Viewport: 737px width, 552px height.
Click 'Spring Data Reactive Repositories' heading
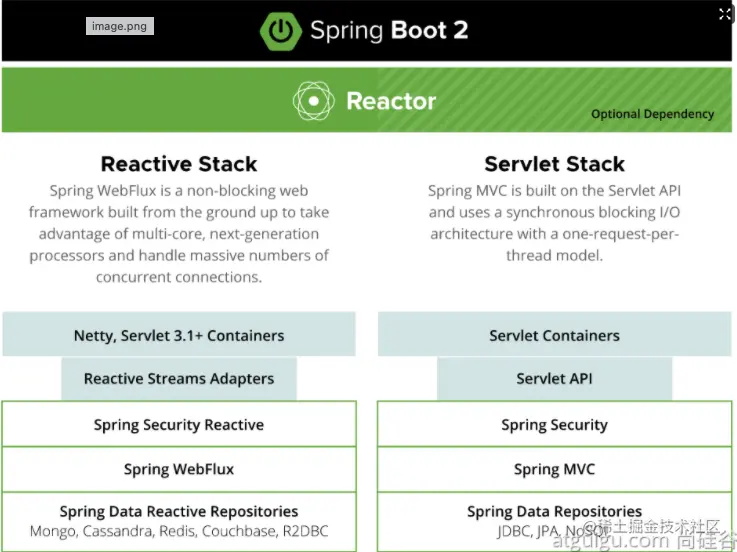(179, 511)
